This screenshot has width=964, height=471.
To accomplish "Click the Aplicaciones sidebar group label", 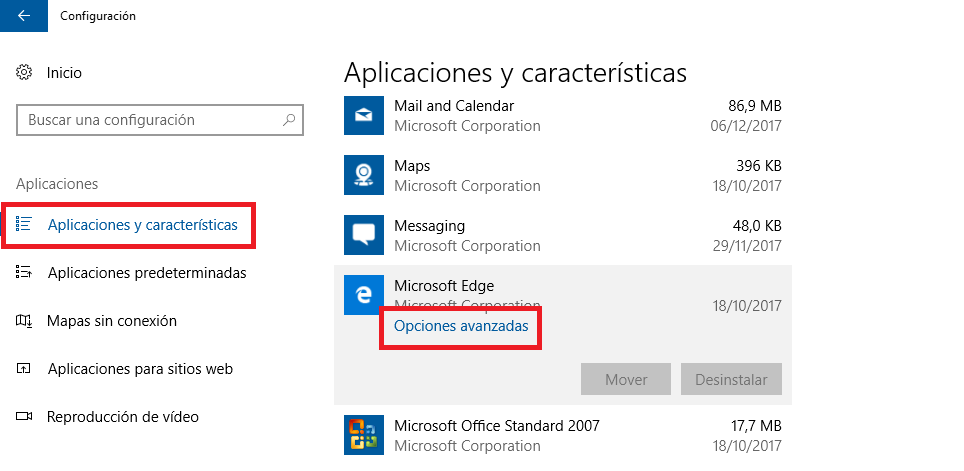I will [57, 184].
